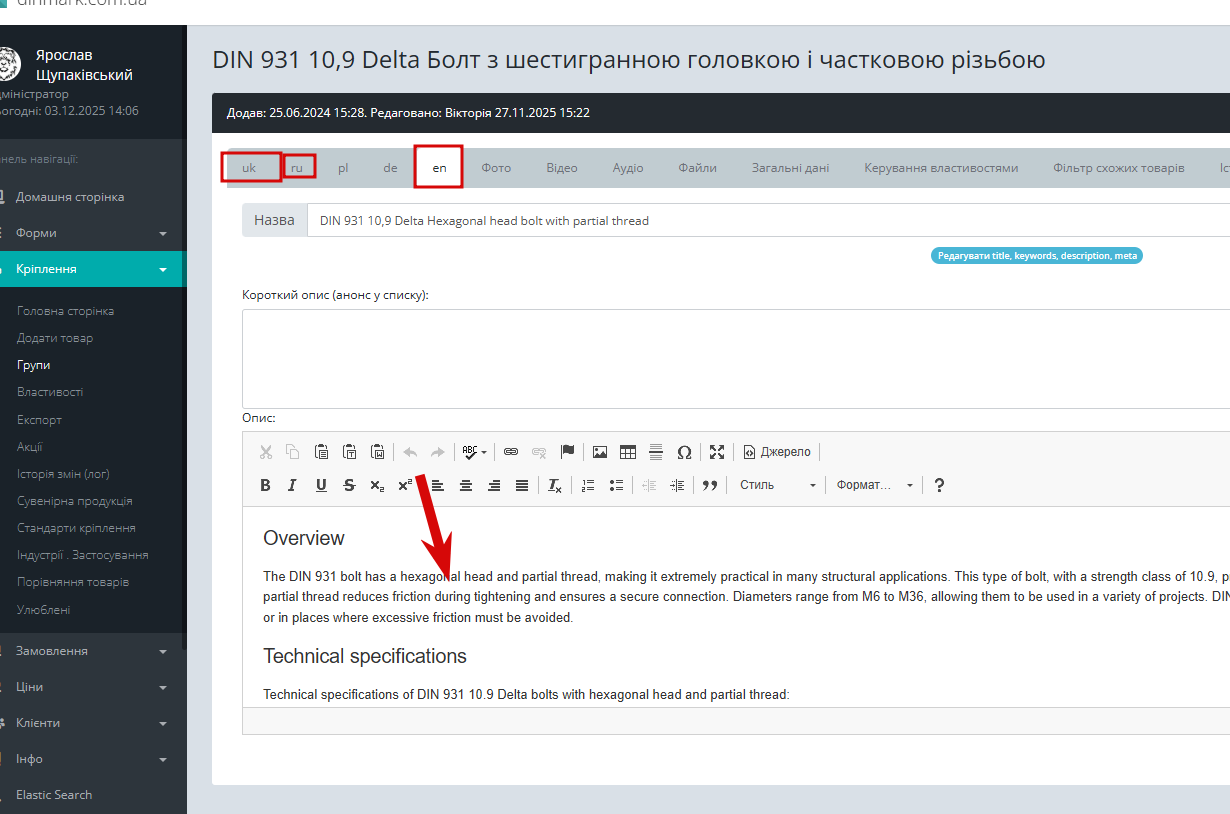Screen dimensions: 1230x814
Task: Toggle Underline formatting
Action: 321,485
